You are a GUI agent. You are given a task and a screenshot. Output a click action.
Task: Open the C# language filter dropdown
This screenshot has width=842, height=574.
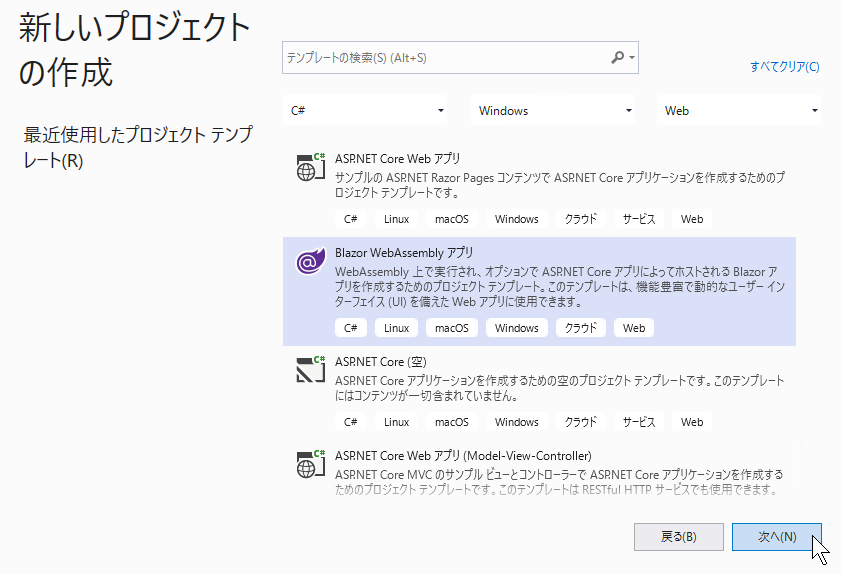click(368, 111)
